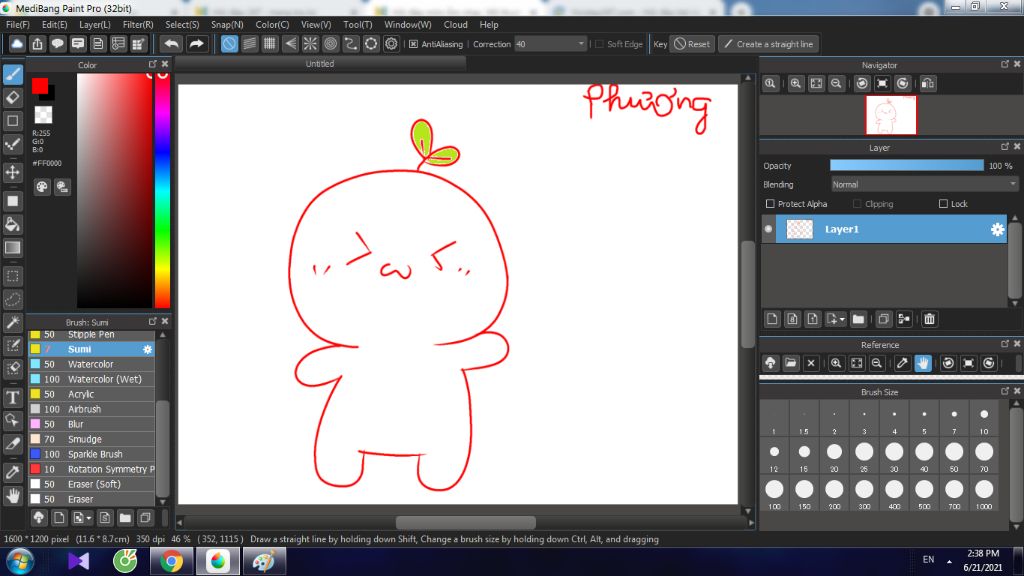The height and width of the screenshot is (576, 1024).
Task: Select the Move tool
Action: pos(13,172)
